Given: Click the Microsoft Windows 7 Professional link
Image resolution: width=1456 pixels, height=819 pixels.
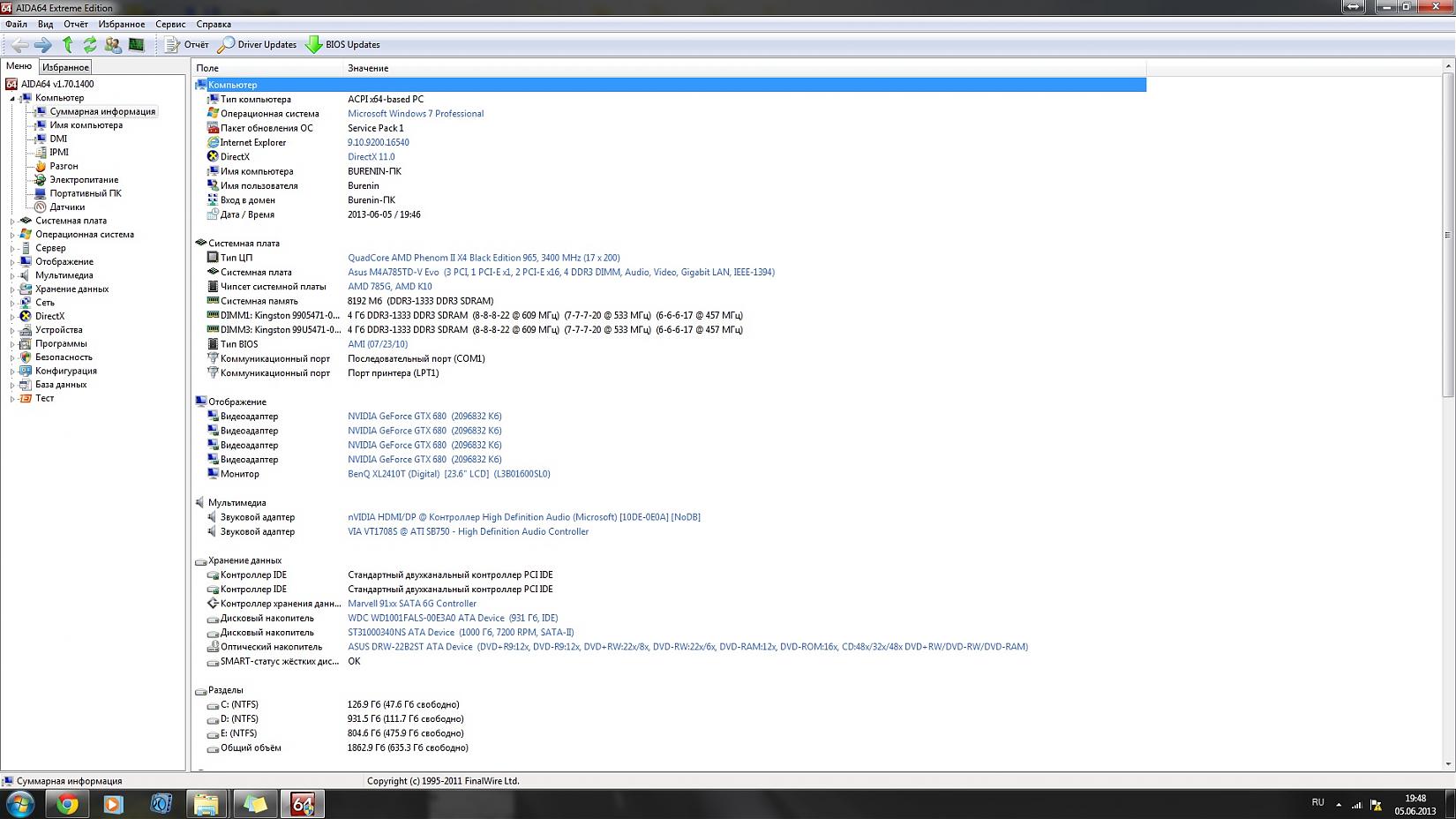Looking at the screenshot, I should [416, 114].
